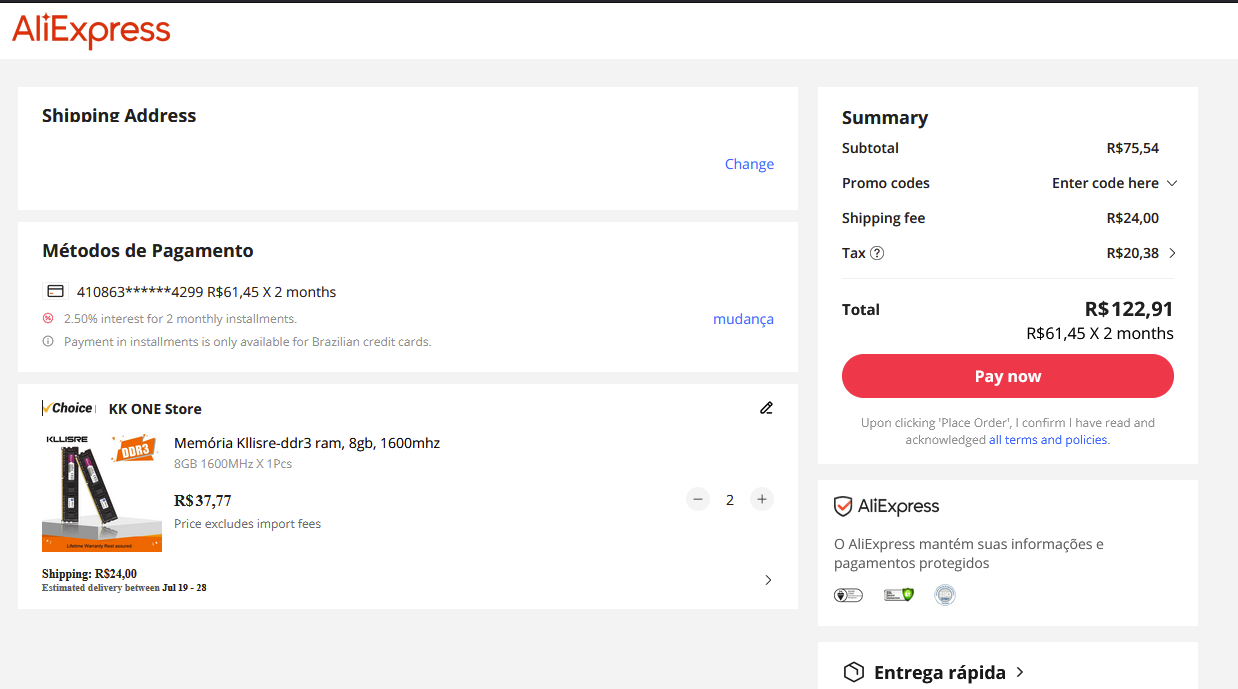The height and width of the screenshot is (689, 1238).
Task: Click Shipping: R$24,00 under product
Action: [x=89, y=574]
